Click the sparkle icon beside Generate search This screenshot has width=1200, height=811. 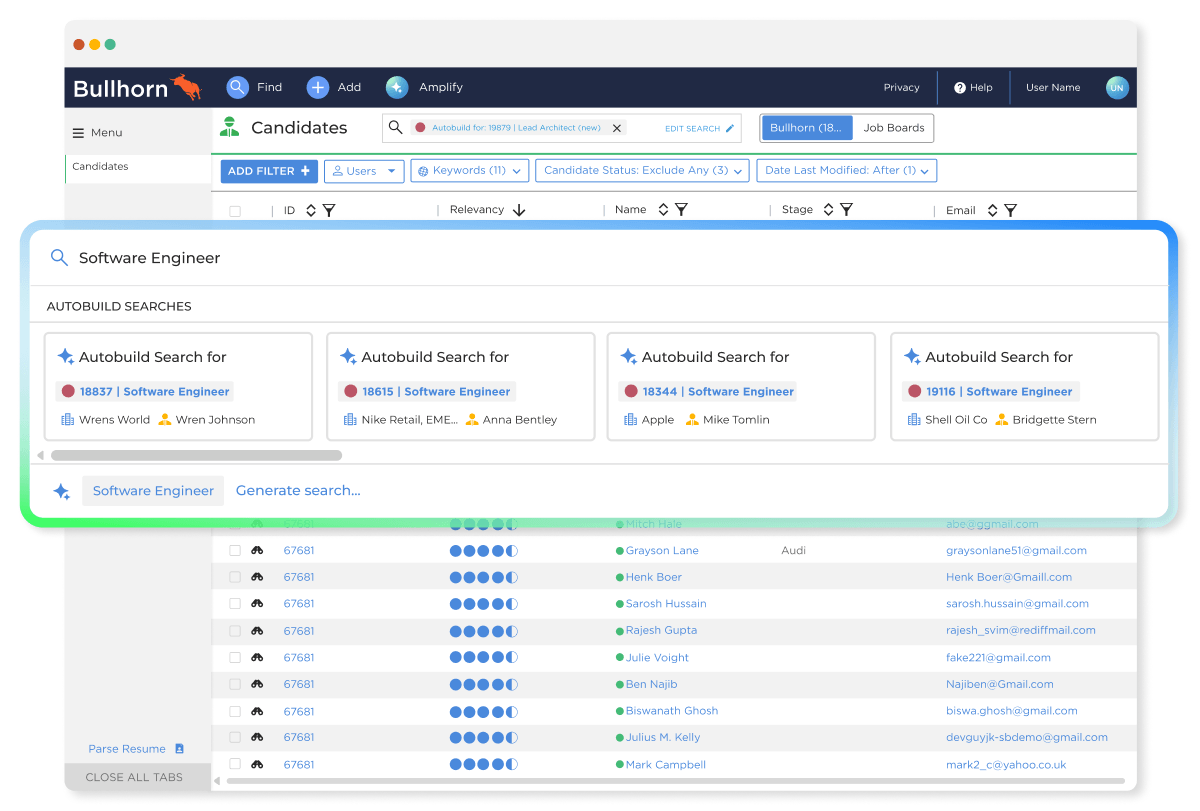[61, 491]
